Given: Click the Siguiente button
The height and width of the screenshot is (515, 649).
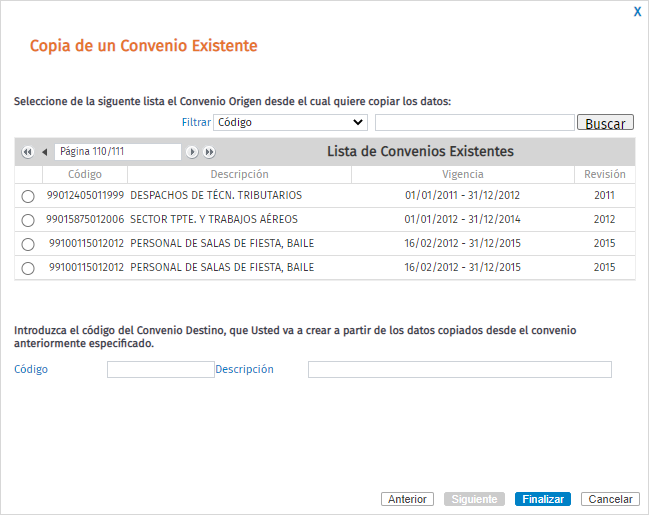Looking at the screenshot, I should [474, 499].
